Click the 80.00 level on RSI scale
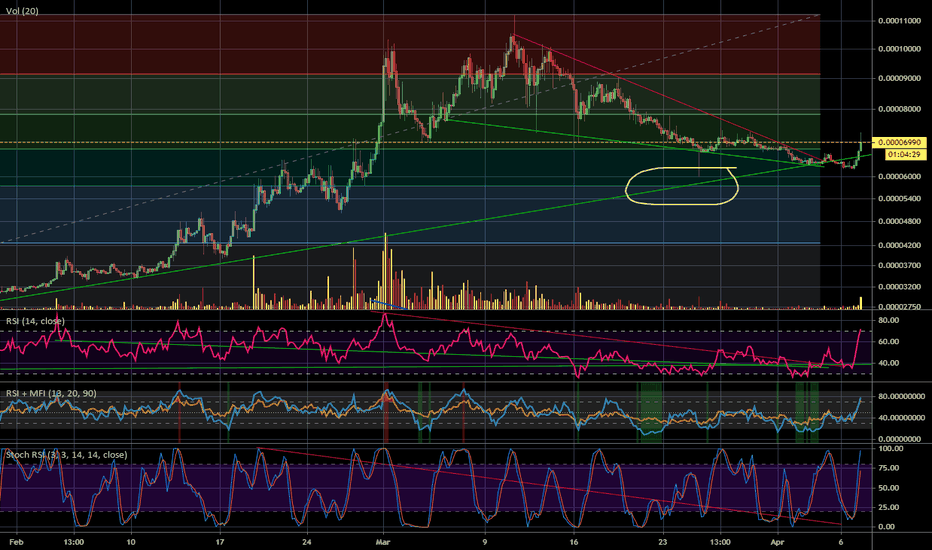The image size is (932, 550). click(x=888, y=320)
